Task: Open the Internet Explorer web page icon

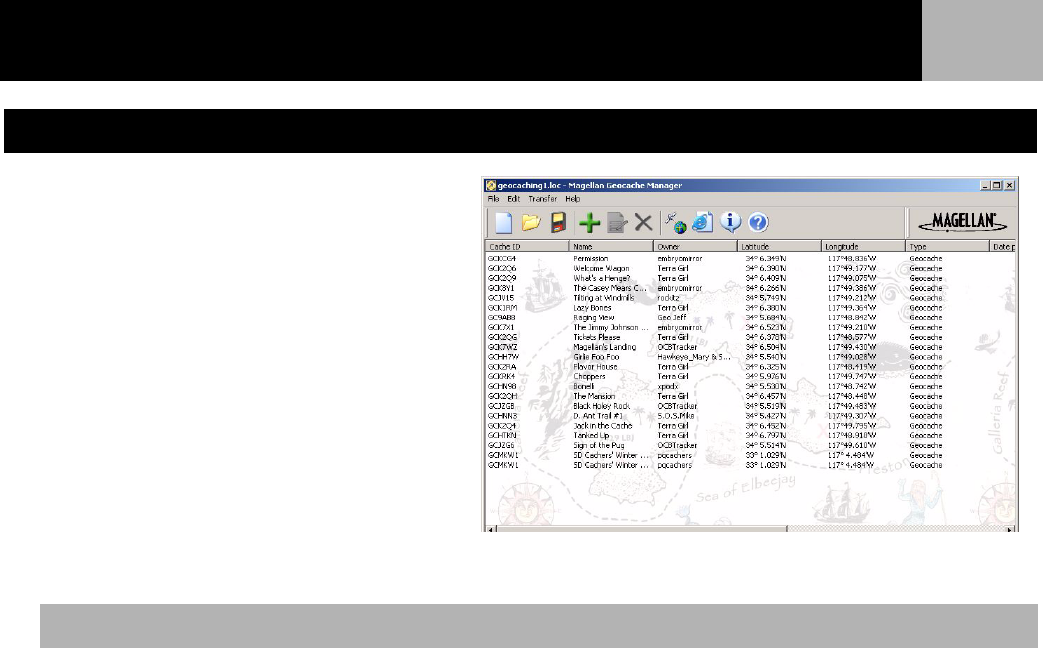Action: 702,222
